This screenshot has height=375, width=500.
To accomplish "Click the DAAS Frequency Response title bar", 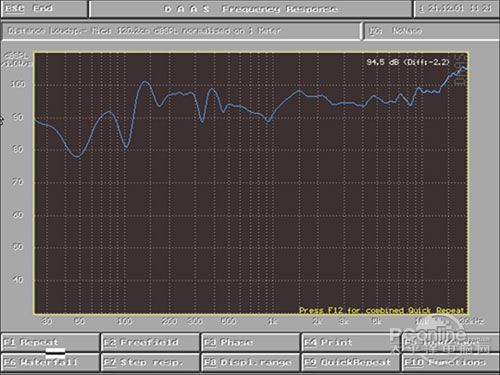I will 251,9.
